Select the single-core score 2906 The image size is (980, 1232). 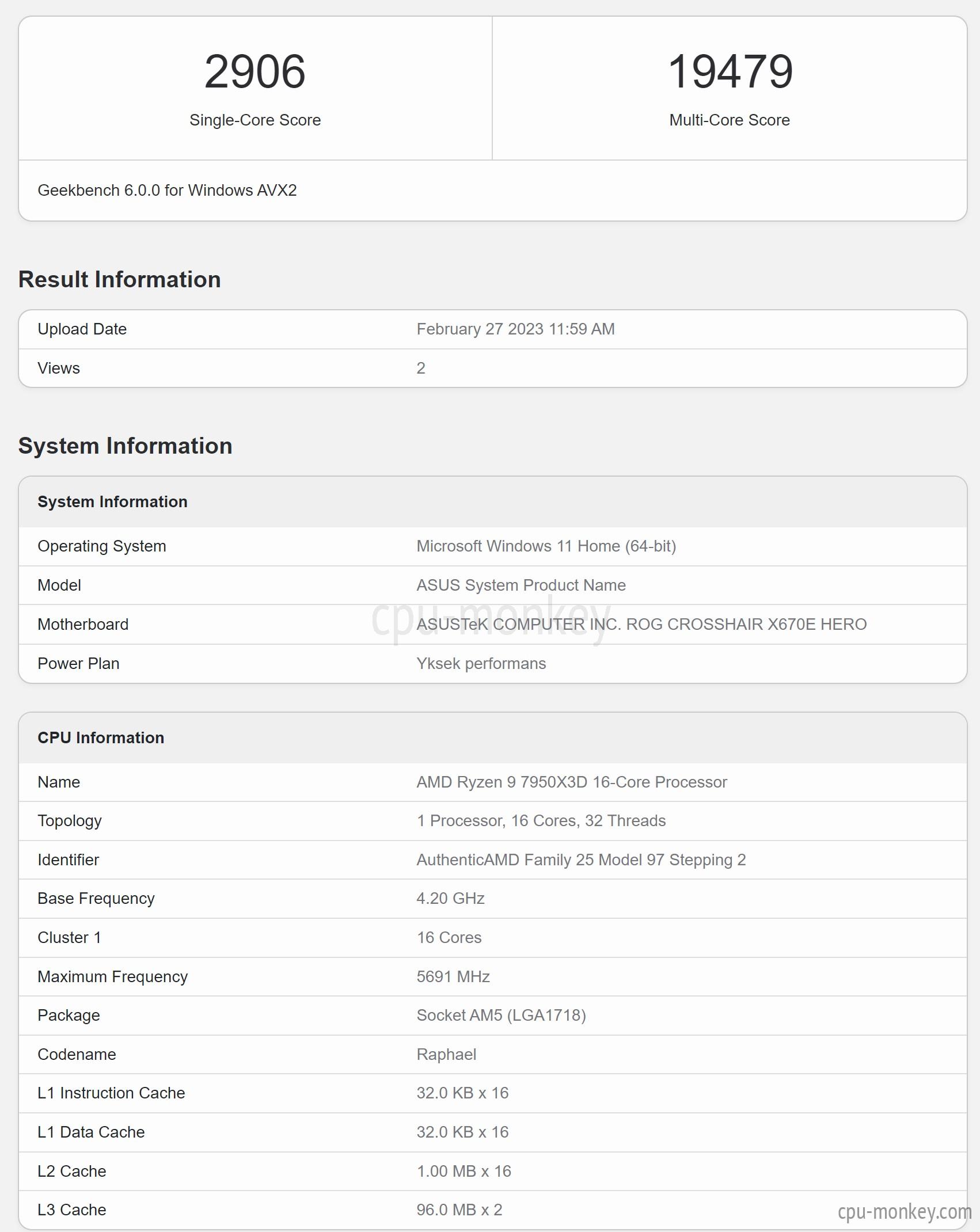click(255, 71)
